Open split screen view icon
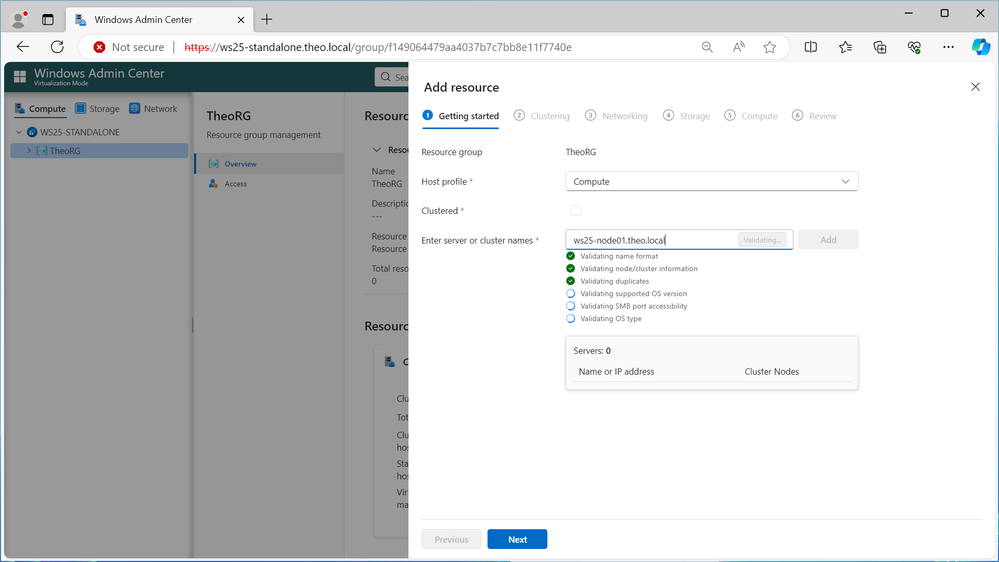The height and width of the screenshot is (562, 999). [x=810, y=47]
